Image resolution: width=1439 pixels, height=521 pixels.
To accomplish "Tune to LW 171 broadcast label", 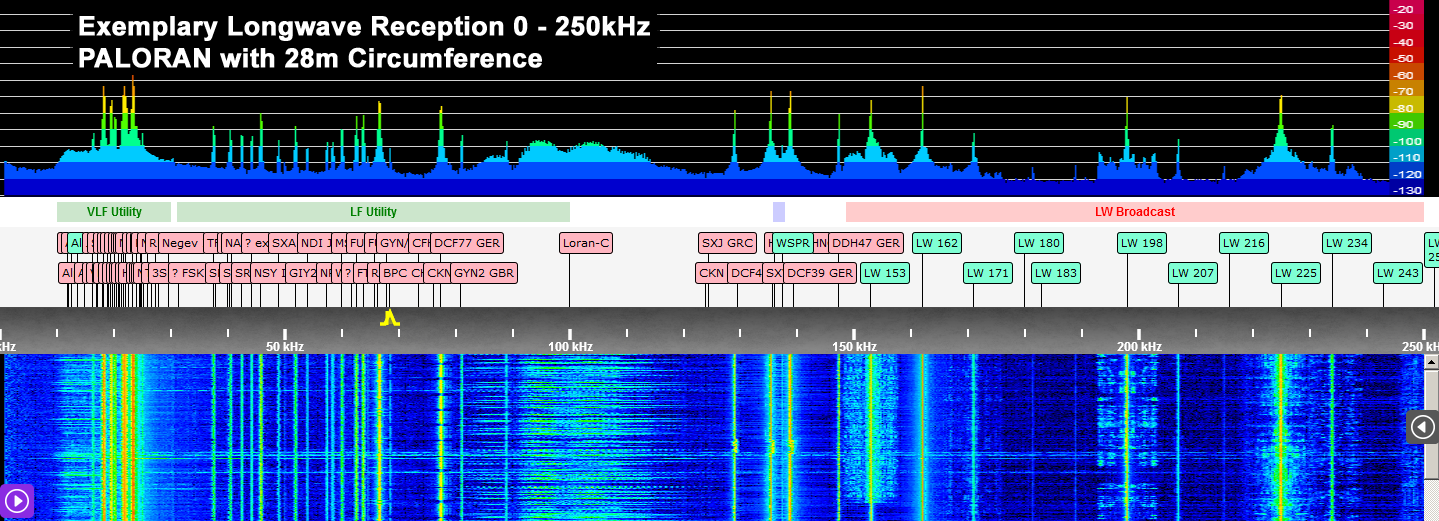I will tap(988, 272).
